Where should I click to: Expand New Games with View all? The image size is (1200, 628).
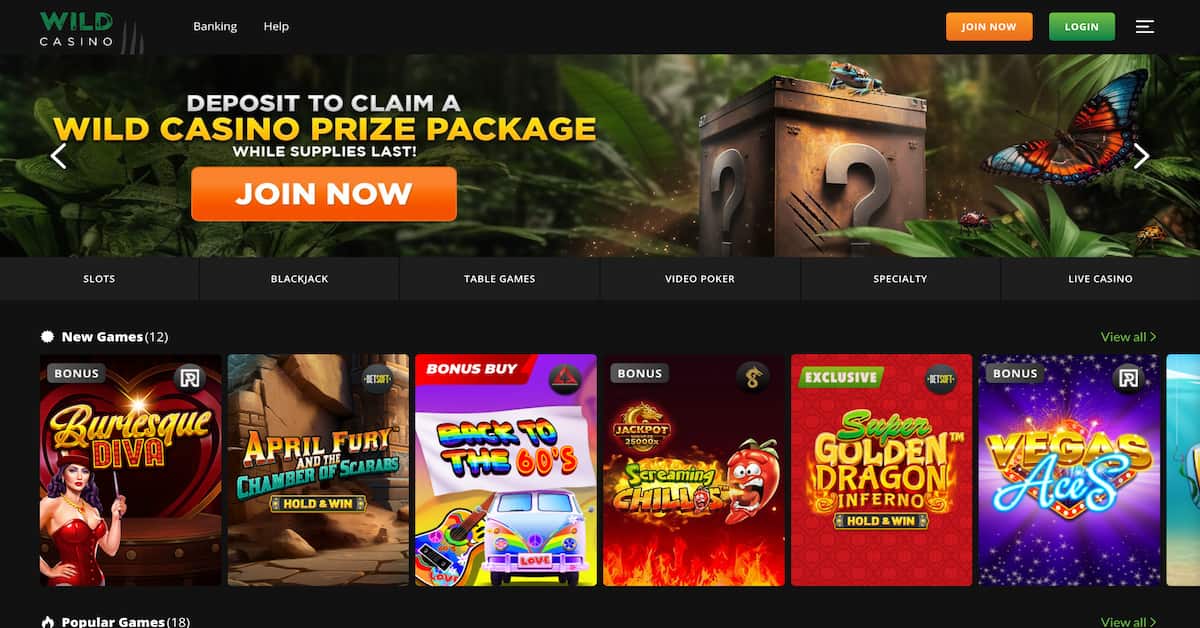pyautogui.click(x=1128, y=337)
